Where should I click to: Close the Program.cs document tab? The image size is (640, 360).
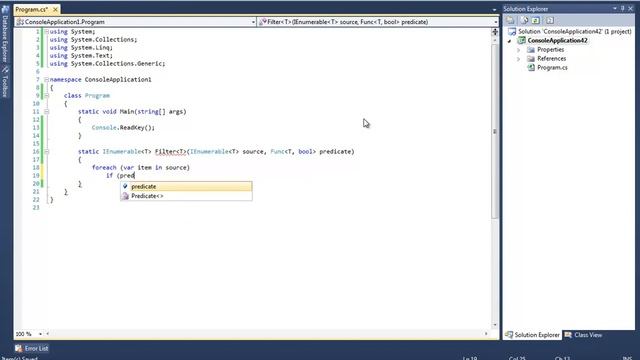[55, 9]
